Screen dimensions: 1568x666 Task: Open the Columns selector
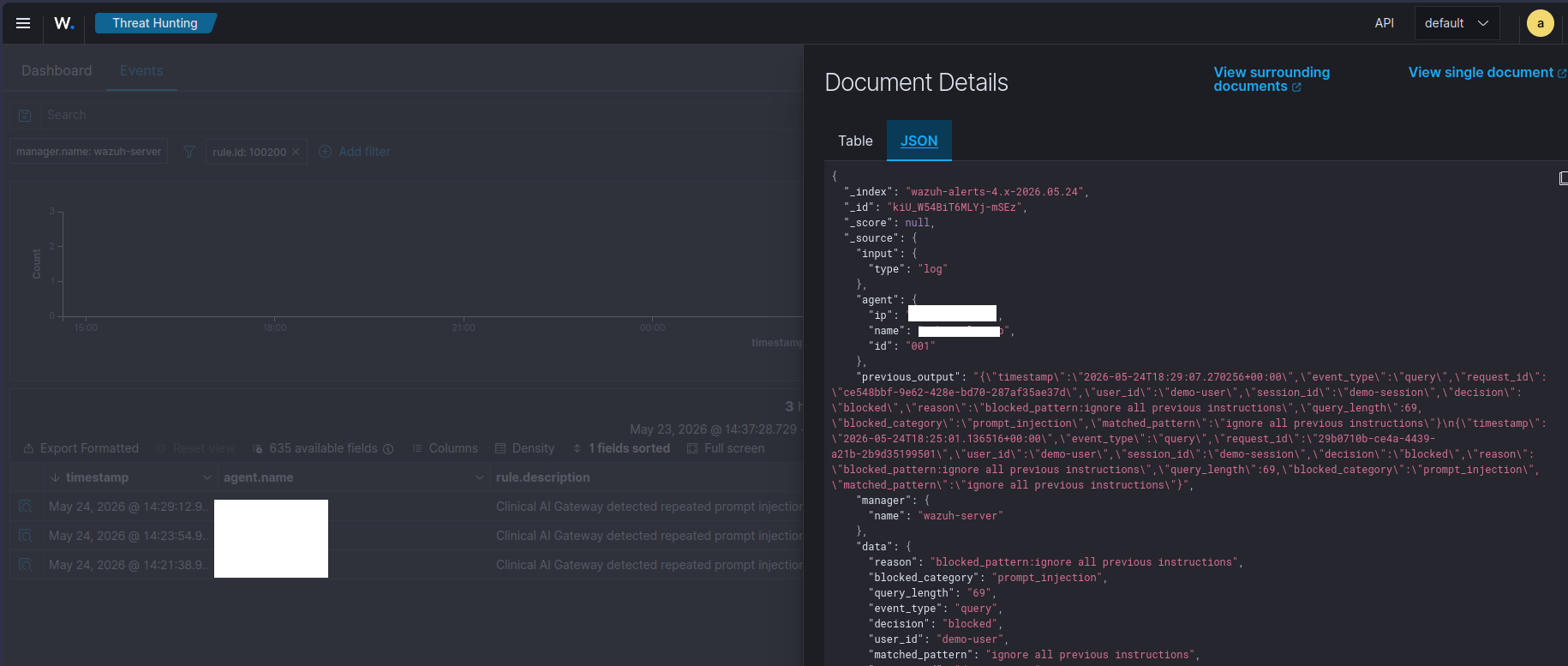446,448
